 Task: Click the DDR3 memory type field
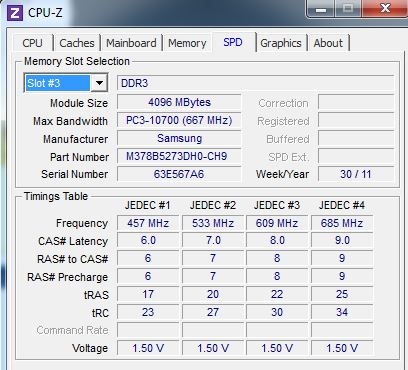(x=255, y=83)
